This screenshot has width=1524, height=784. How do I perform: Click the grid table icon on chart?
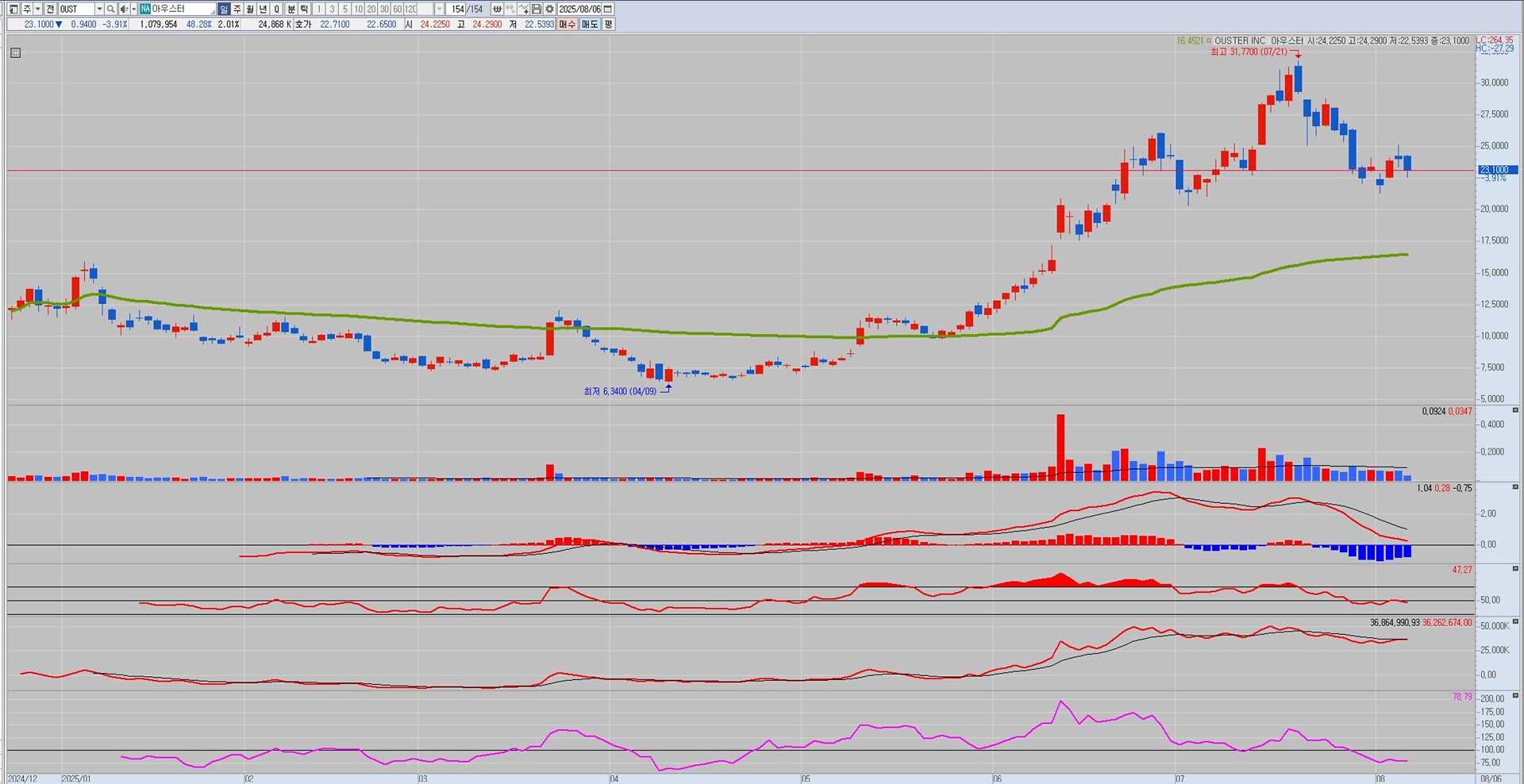pos(15,53)
